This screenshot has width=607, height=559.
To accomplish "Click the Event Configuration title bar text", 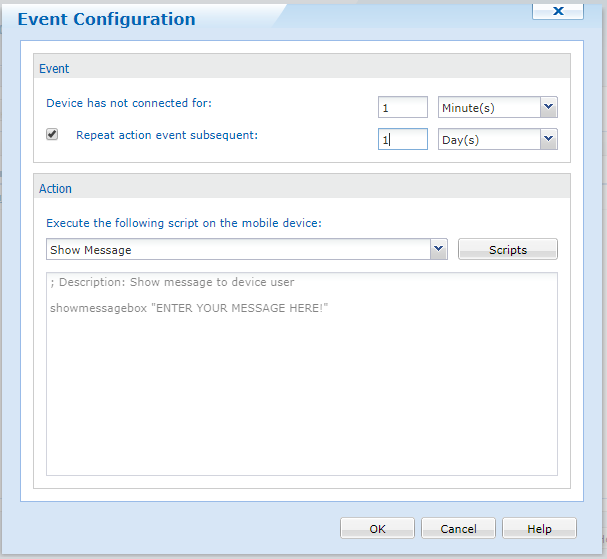I will tap(107, 19).
